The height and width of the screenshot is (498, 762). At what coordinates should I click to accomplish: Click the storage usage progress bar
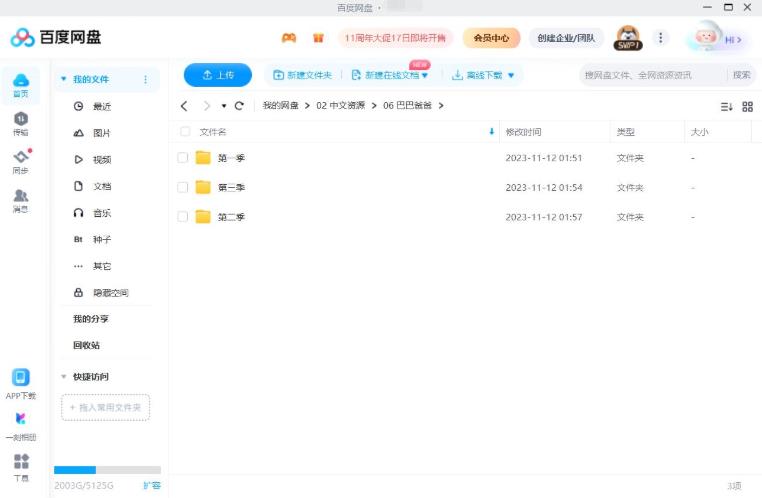click(x=107, y=470)
